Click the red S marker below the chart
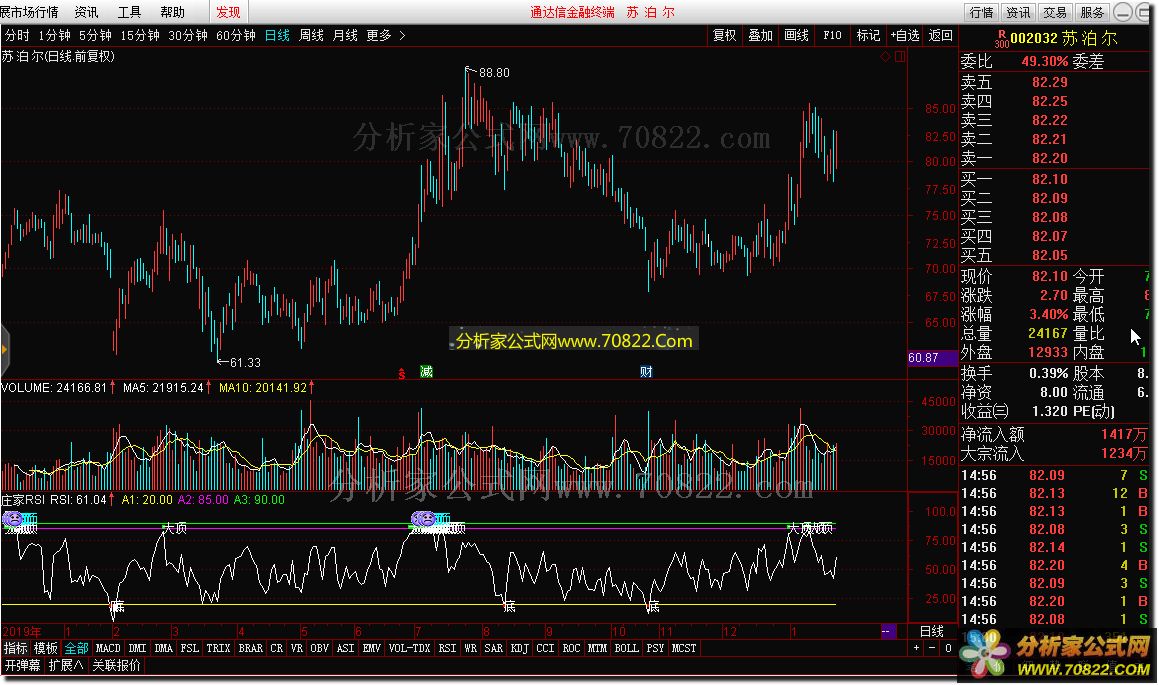Viewport: 1159px width, 685px height. click(x=401, y=373)
